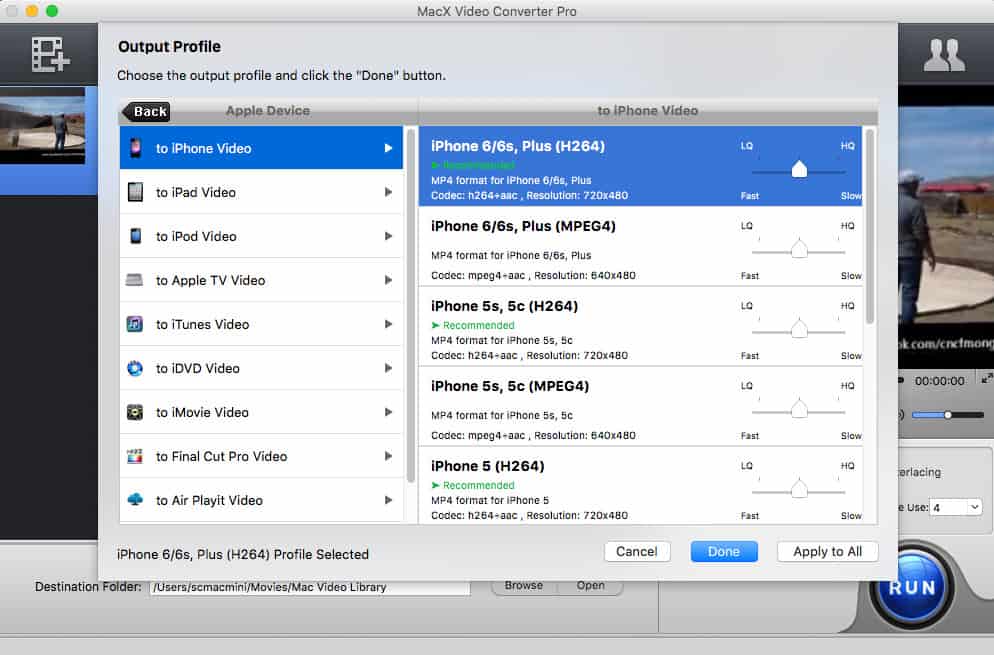The height and width of the screenshot is (655, 994).
Task: Click the video preview in main window
Action: [x=946, y=228]
